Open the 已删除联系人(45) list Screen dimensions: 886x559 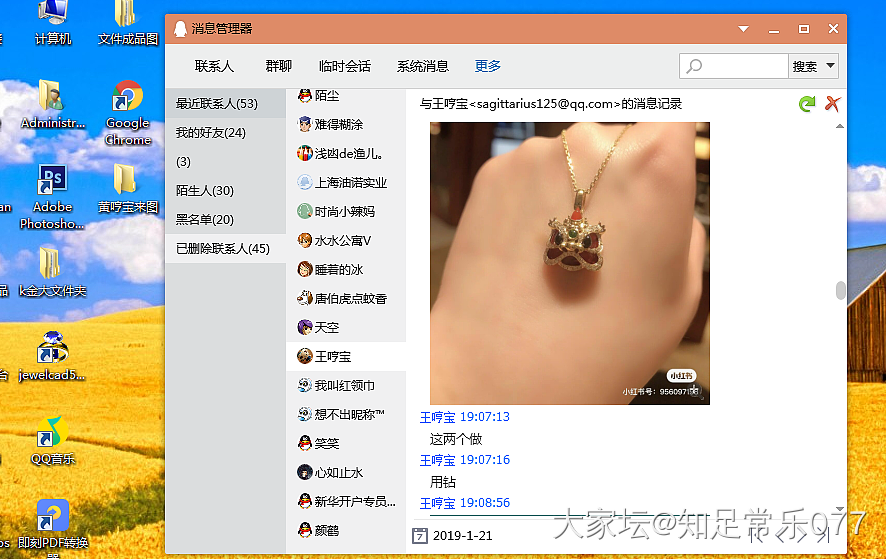(223, 249)
